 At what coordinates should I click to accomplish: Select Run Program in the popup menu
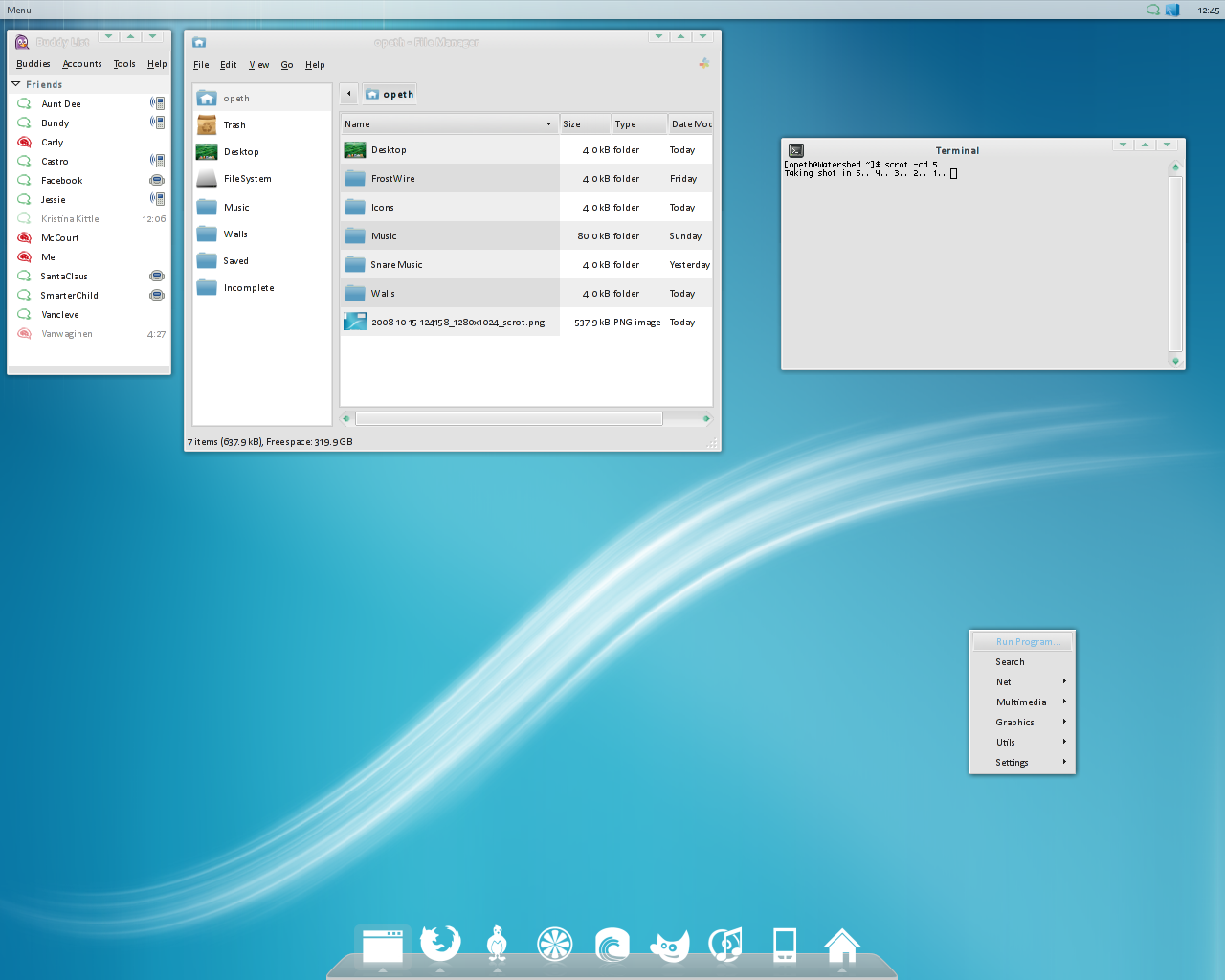pos(1023,642)
